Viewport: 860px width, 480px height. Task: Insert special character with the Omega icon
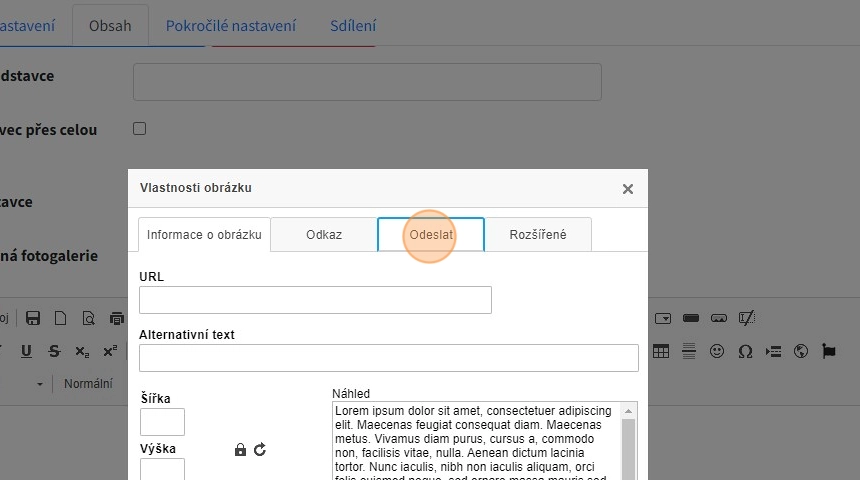(745, 351)
